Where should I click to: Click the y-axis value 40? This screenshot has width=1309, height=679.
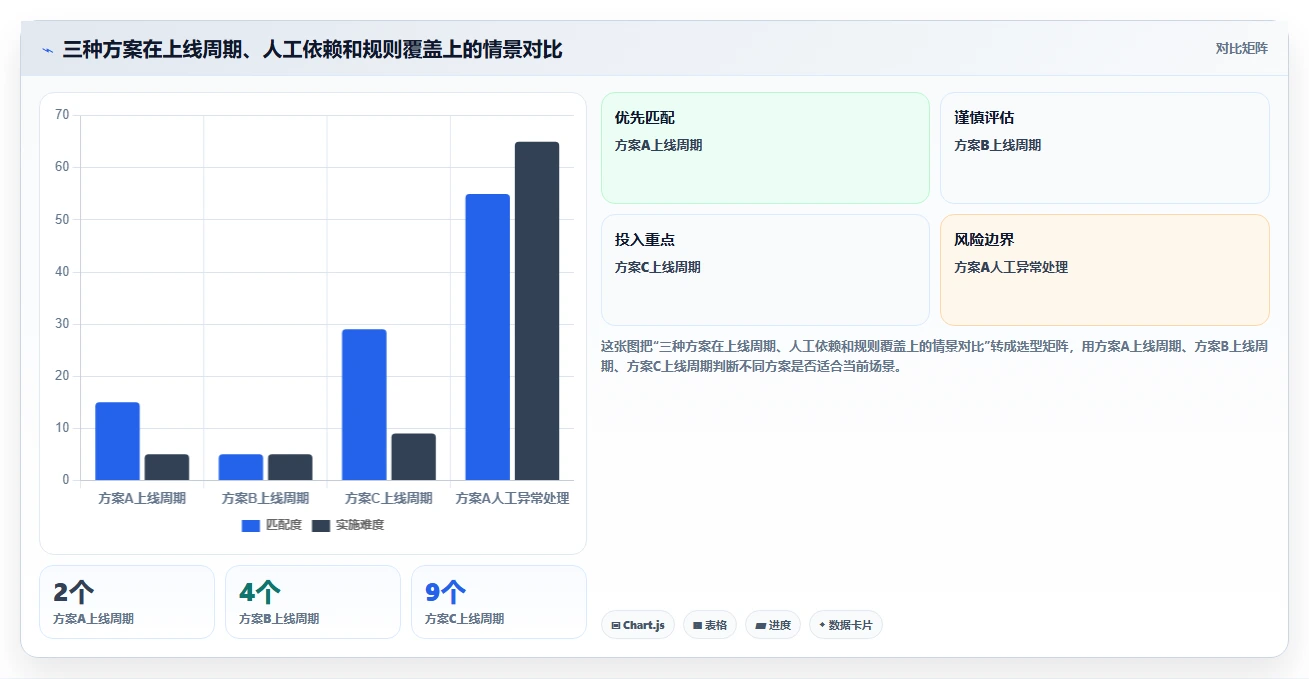pyautogui.click(x=62, y=272)
